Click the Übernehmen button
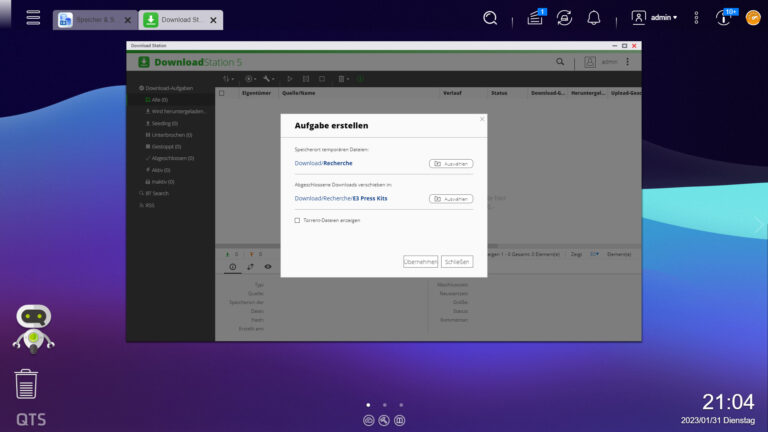 [x=420, y=262]
